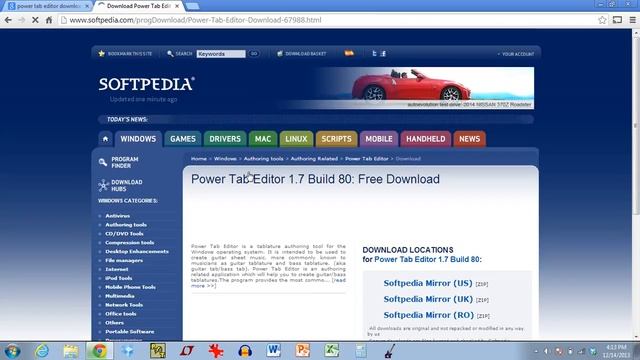
Task: Download from Softpedia Mirror (UK)
Action: pos(428,299)
